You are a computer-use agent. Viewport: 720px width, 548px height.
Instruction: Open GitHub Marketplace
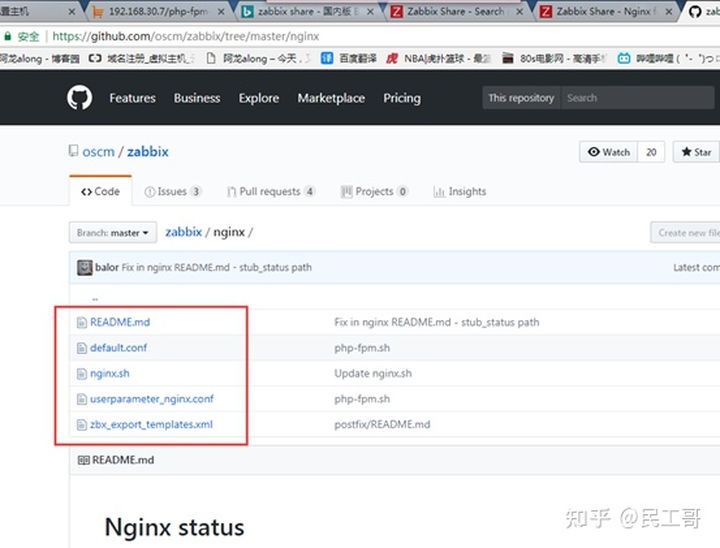click(x=331, y=98)
